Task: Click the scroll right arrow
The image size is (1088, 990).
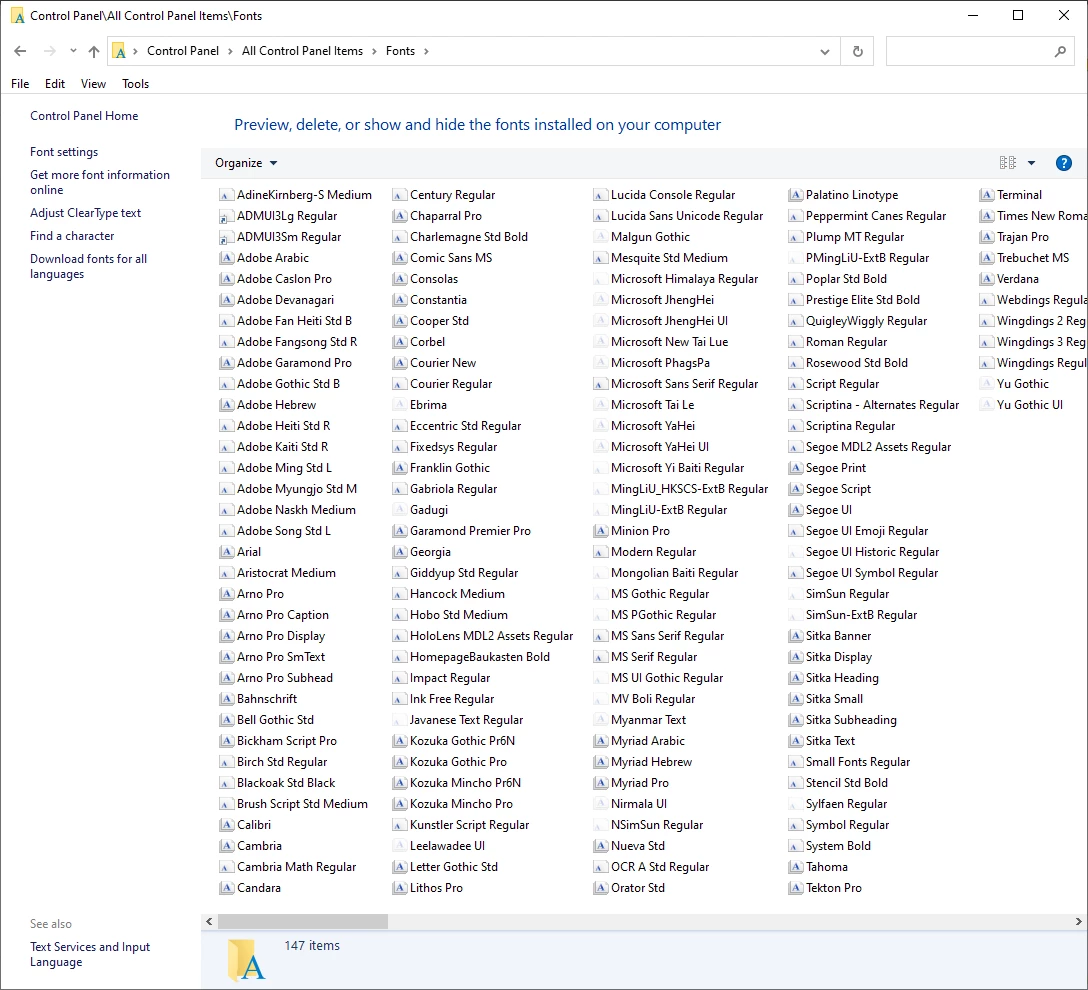Action: pos(1078,921)
